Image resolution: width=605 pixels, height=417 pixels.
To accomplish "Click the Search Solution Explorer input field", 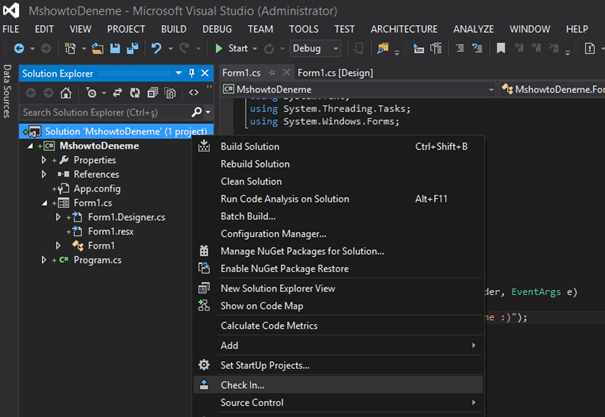I will [x=105, y=112].
